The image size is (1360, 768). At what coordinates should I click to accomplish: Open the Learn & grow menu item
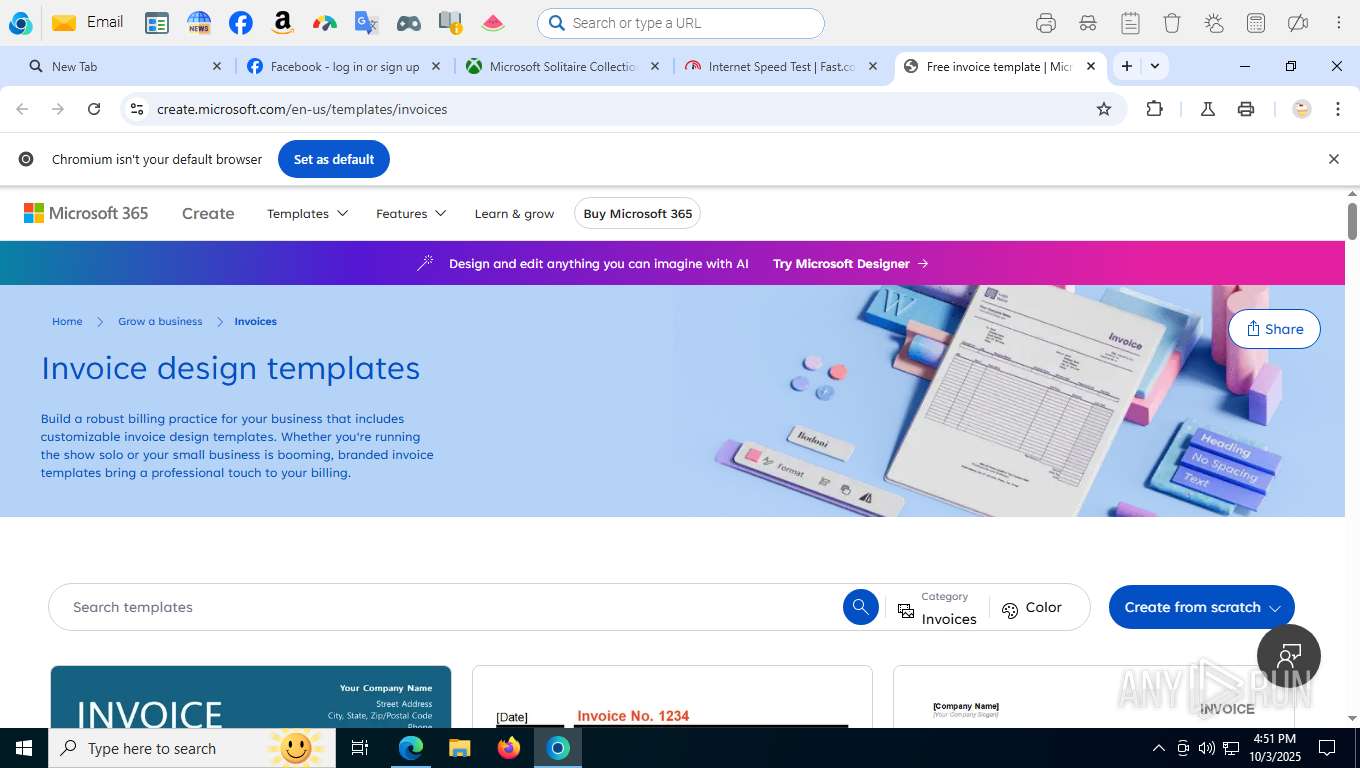click(514, 213)
